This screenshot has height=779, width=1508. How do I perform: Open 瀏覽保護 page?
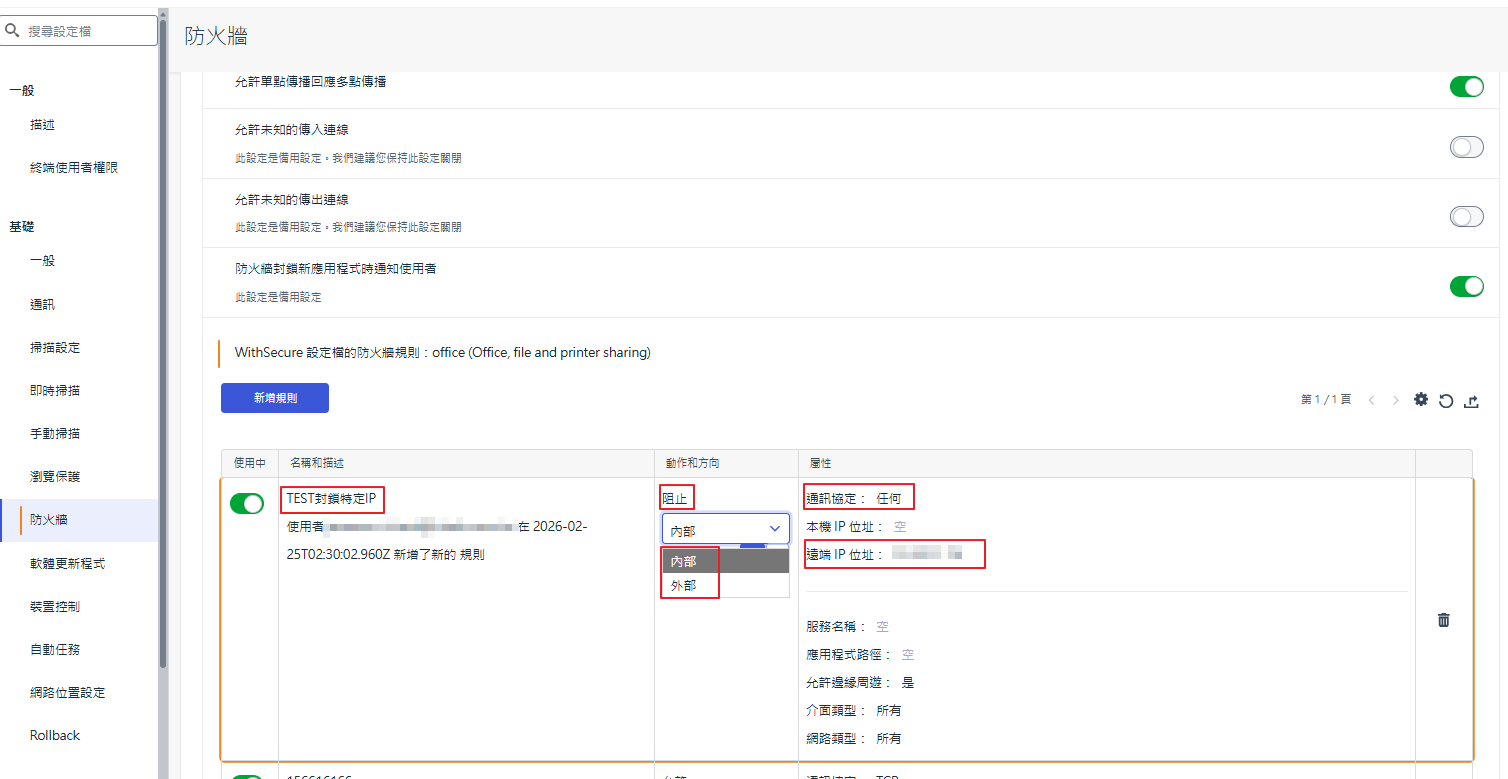coord(55,477)
